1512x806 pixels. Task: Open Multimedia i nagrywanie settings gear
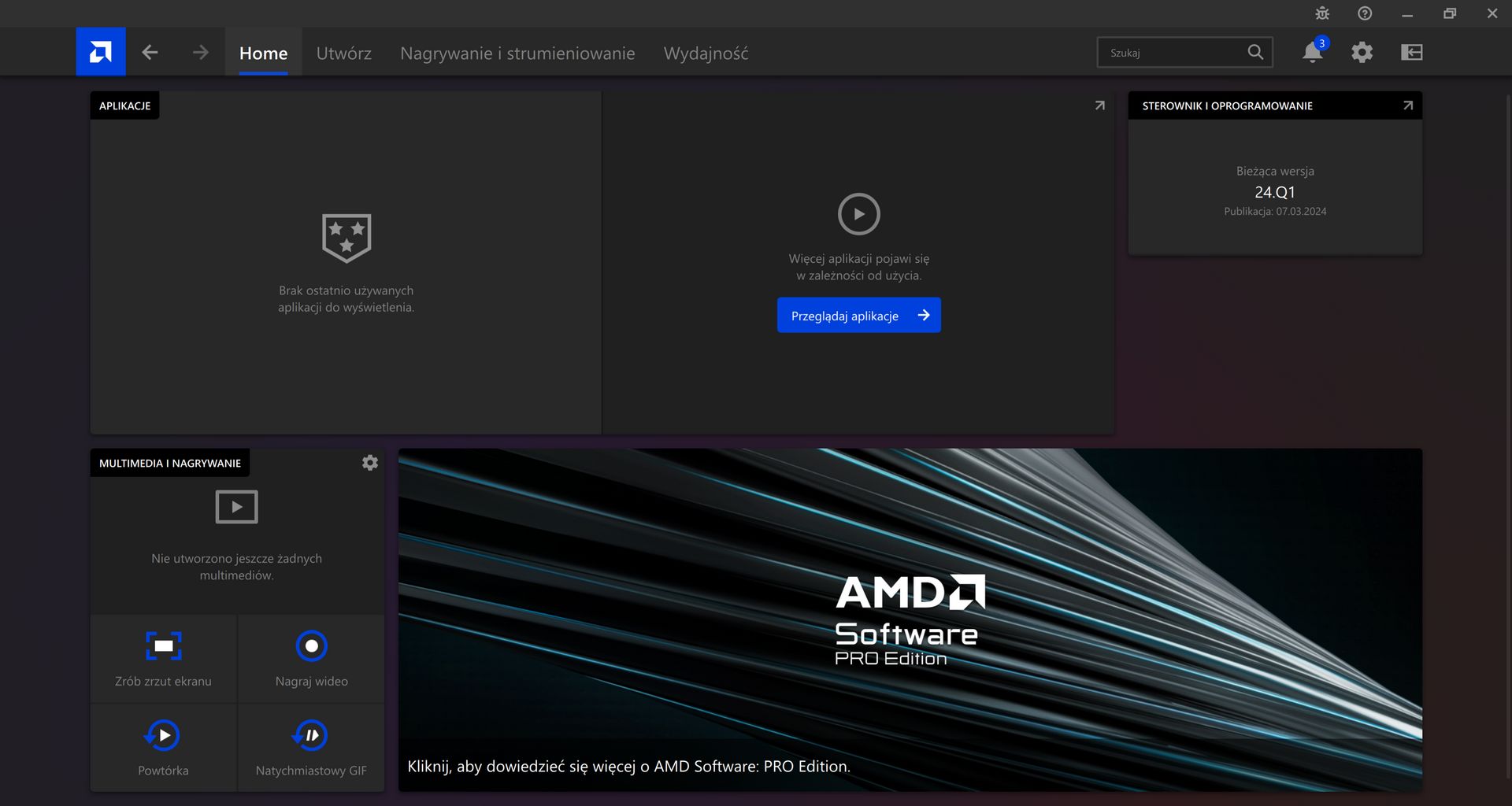coord(370,463)
